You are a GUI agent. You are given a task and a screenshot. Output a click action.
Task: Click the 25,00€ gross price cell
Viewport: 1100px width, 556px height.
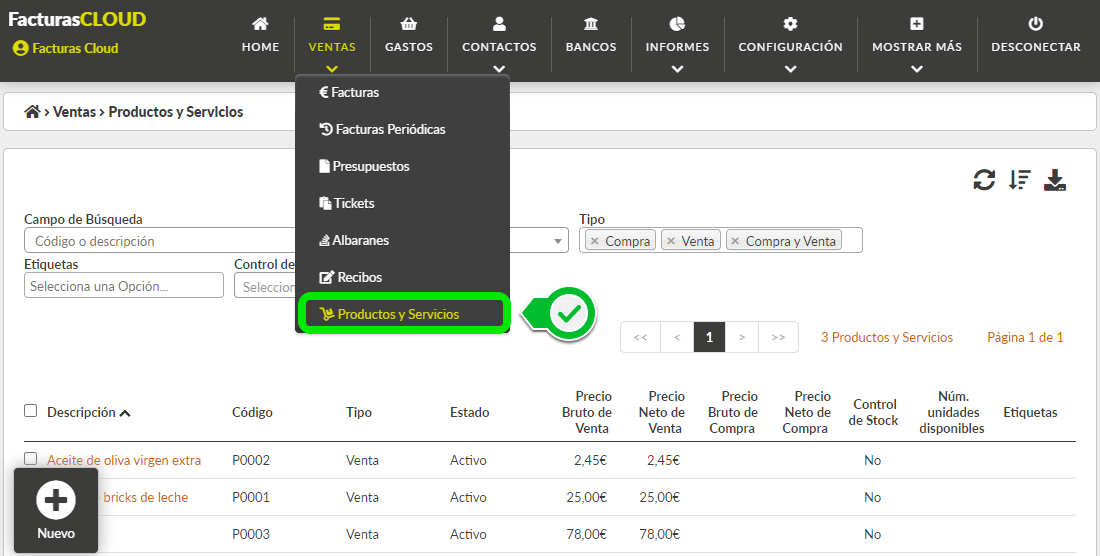coord(586,498)
